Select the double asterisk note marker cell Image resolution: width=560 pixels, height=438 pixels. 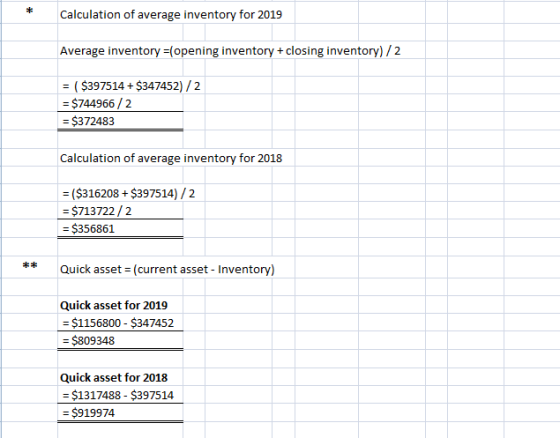pyautogui.click(x=30, y=266)
